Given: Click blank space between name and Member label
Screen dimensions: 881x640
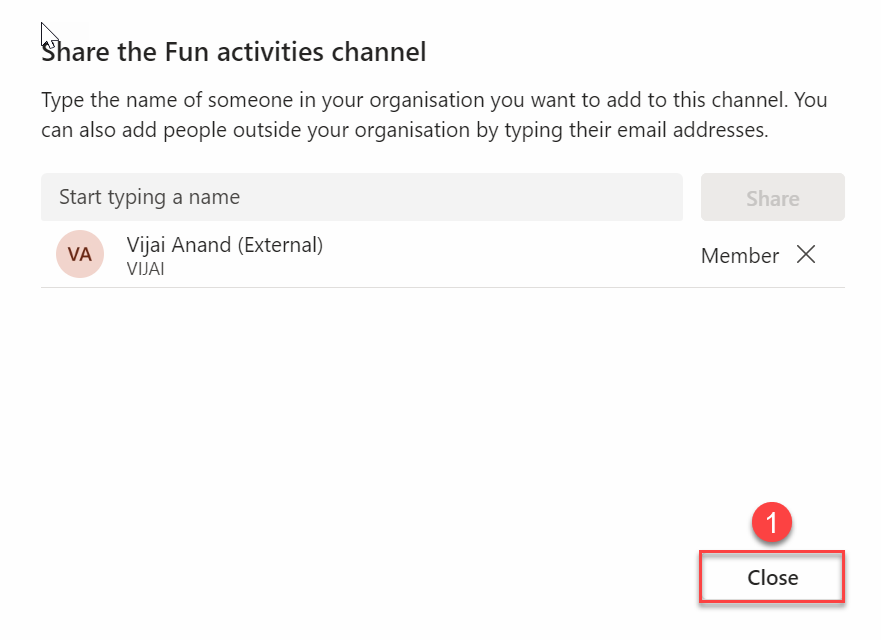Looking at the screenshot, I should coord(510,256).
